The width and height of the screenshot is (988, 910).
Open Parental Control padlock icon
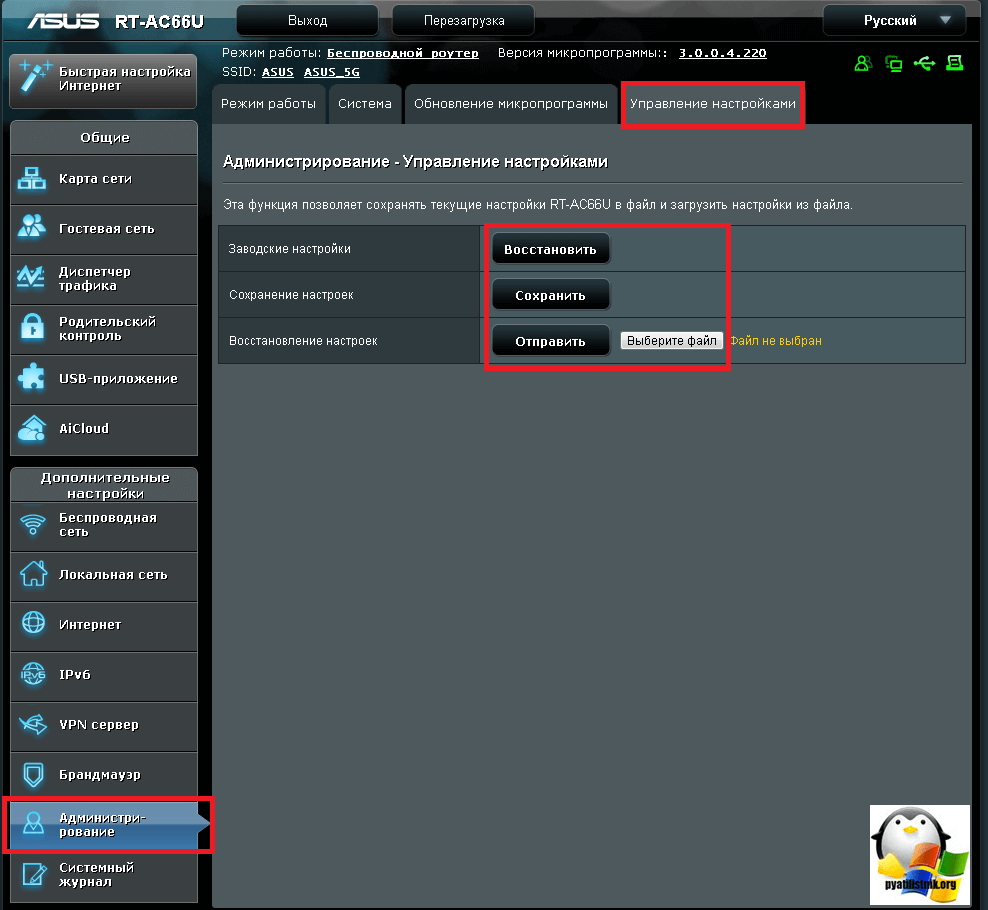pos(33,329)
